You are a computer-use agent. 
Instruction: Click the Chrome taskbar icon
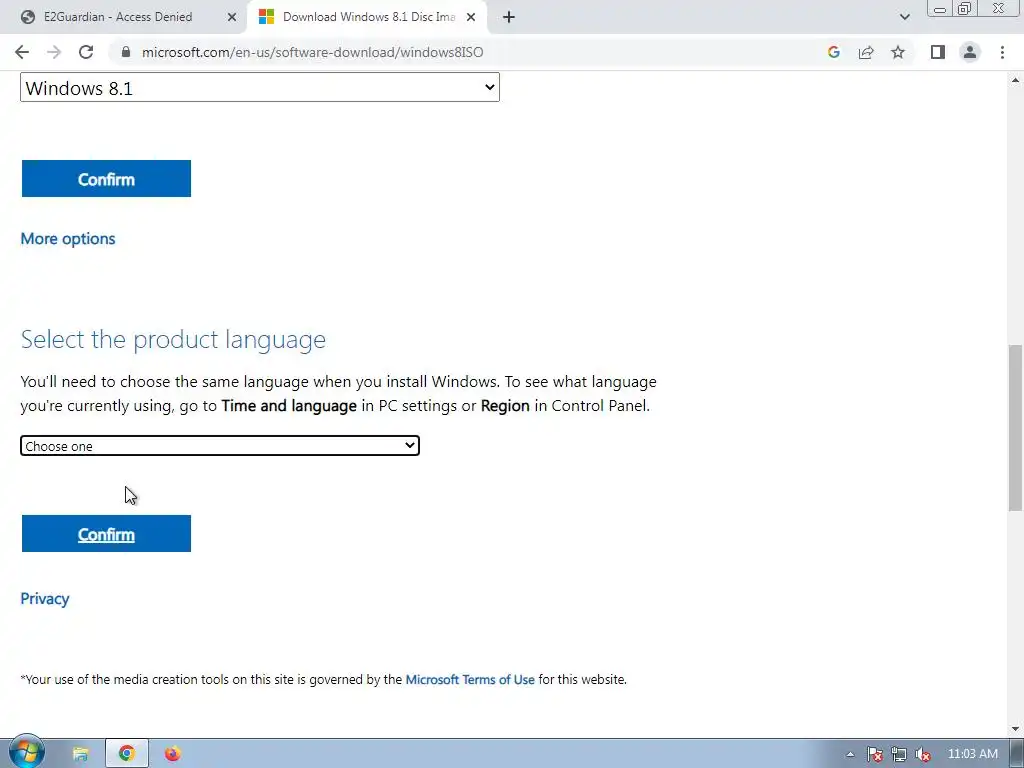127,754
